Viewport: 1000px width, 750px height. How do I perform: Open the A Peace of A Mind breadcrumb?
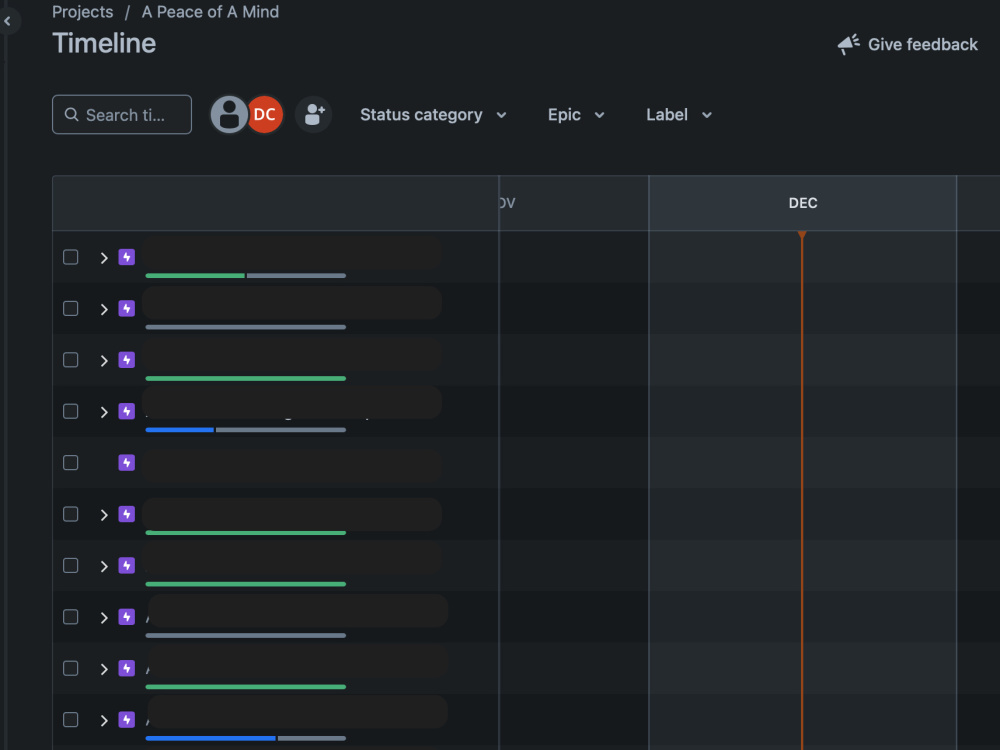coord(210,12)
